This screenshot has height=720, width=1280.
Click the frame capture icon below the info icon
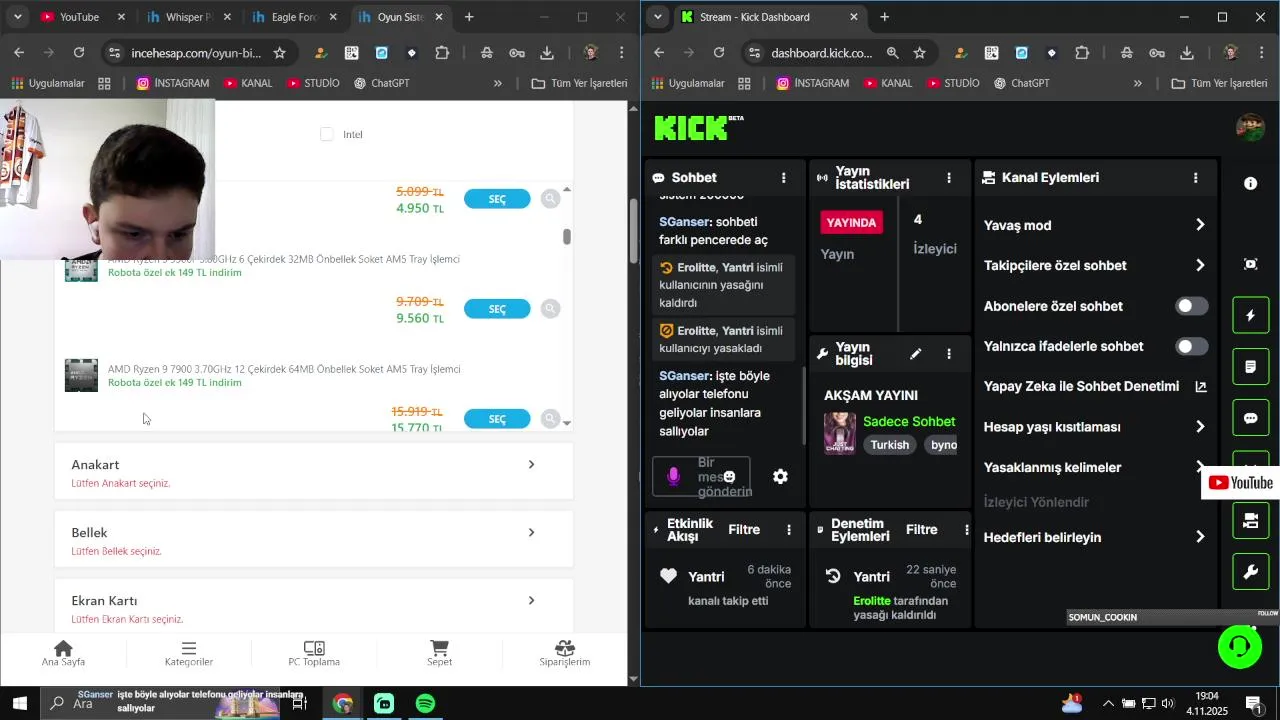[1251, 264]
